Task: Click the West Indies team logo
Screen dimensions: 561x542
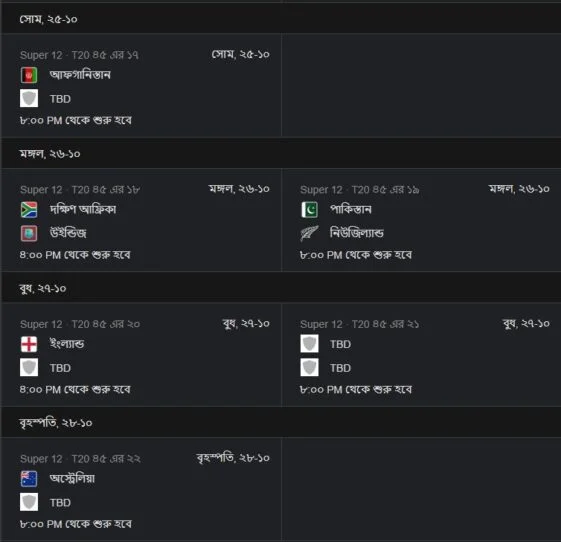Action: pyautogui.click(x=29, y=234)
